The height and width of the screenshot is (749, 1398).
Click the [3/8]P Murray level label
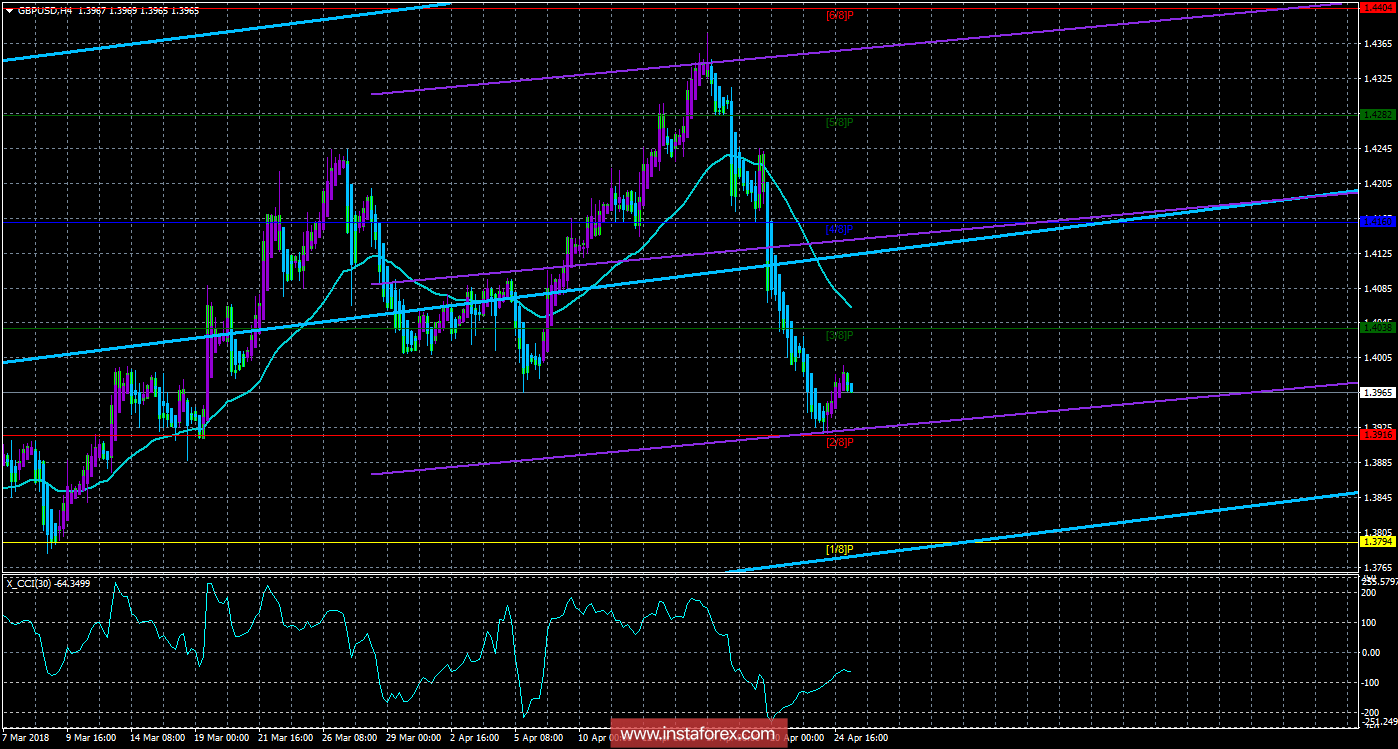839,336
